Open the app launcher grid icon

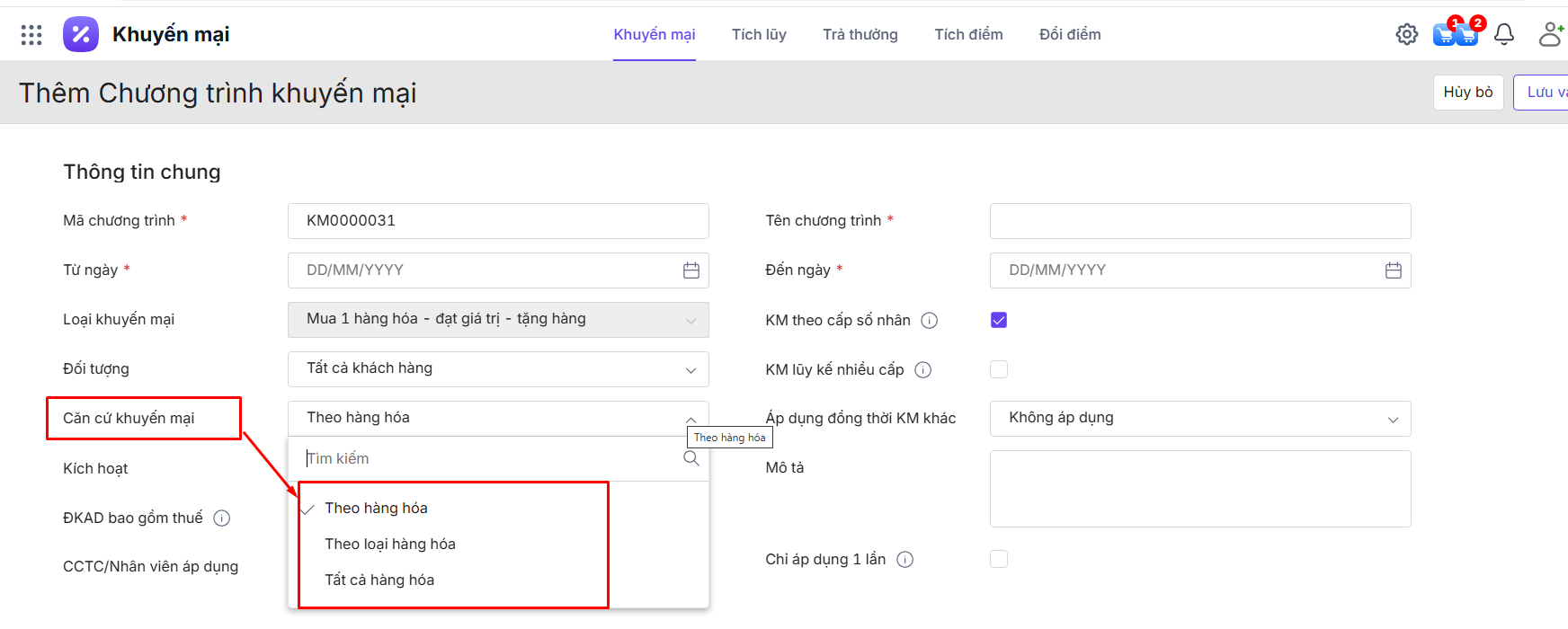[x=31, y=35]
